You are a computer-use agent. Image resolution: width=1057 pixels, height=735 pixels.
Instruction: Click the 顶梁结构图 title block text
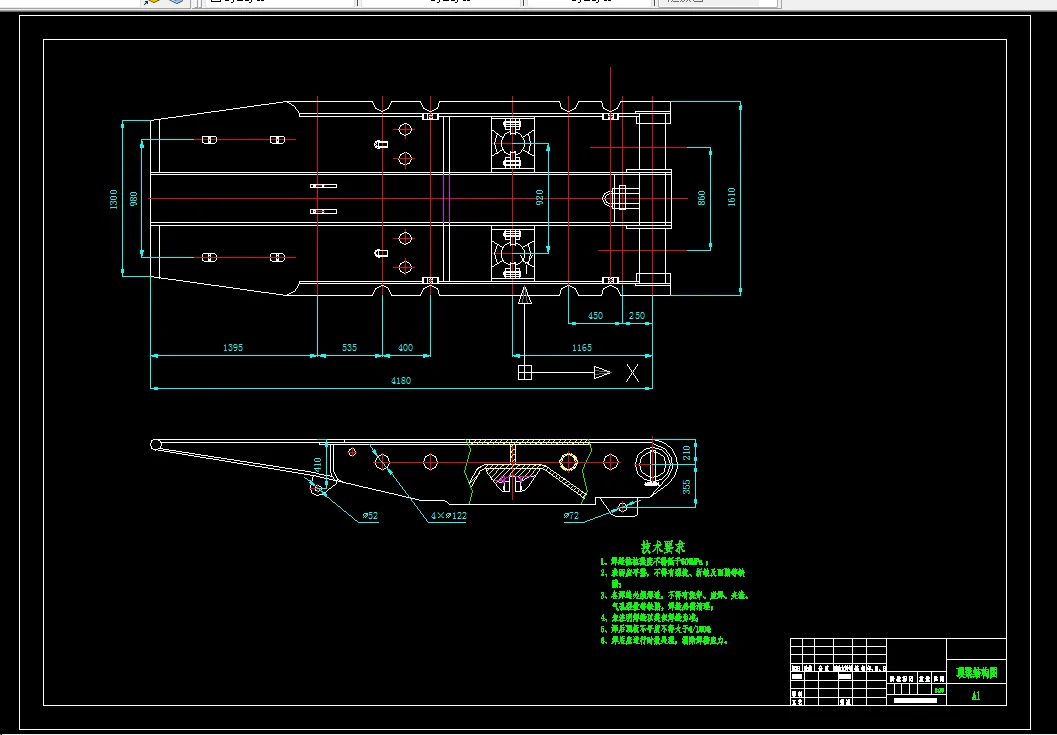(976, 672)
